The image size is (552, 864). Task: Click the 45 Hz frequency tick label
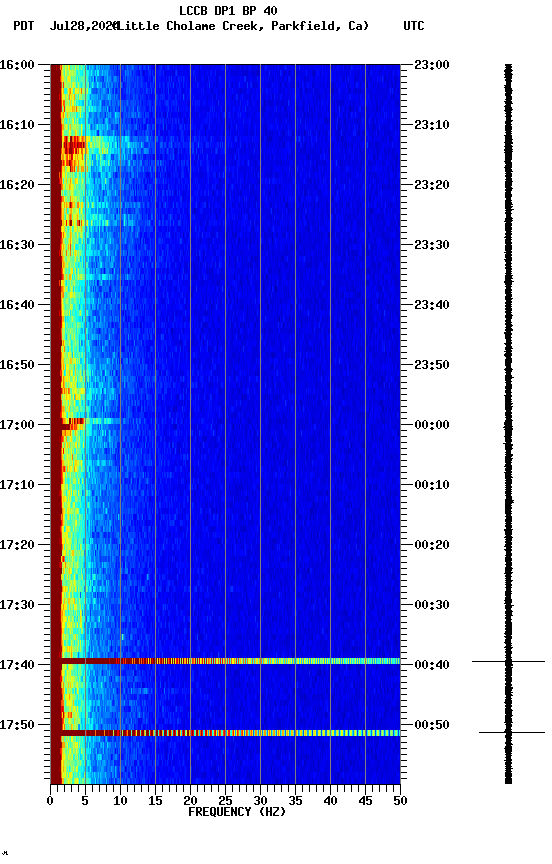[365, 801]
